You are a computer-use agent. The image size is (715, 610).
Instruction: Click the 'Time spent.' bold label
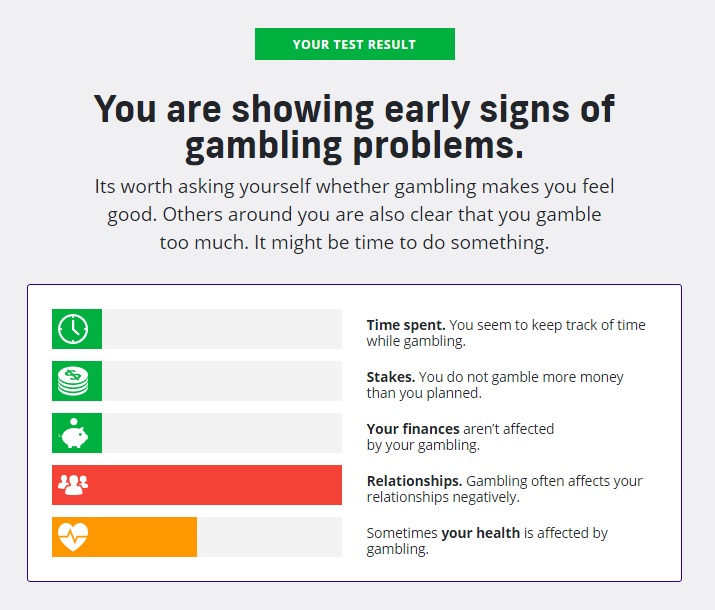(x=406, y=325)
